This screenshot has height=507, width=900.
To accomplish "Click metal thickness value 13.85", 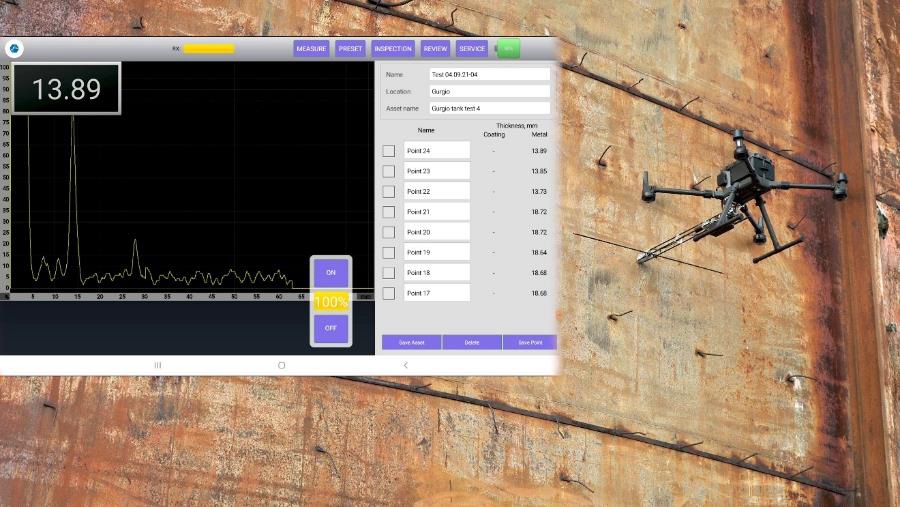I will 539,171.
